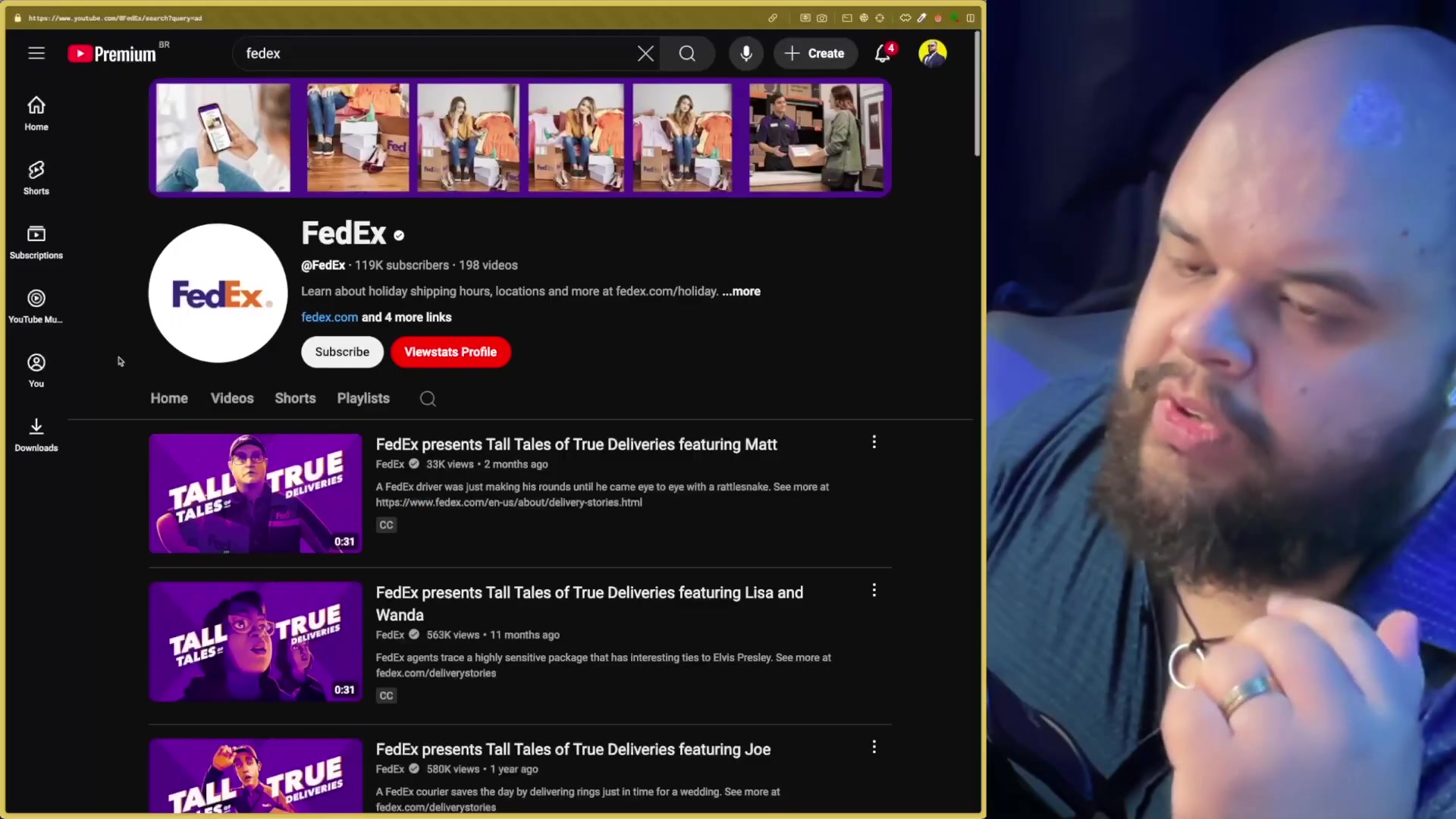1456x819 pixels.
Task: Open You section in left sidebar
Action: [x=36, y=371]
